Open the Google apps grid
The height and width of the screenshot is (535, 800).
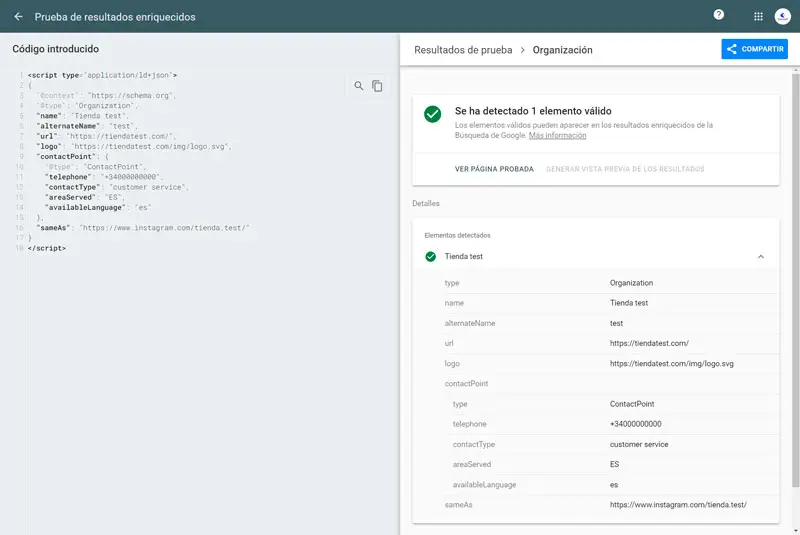click(758, 17)
